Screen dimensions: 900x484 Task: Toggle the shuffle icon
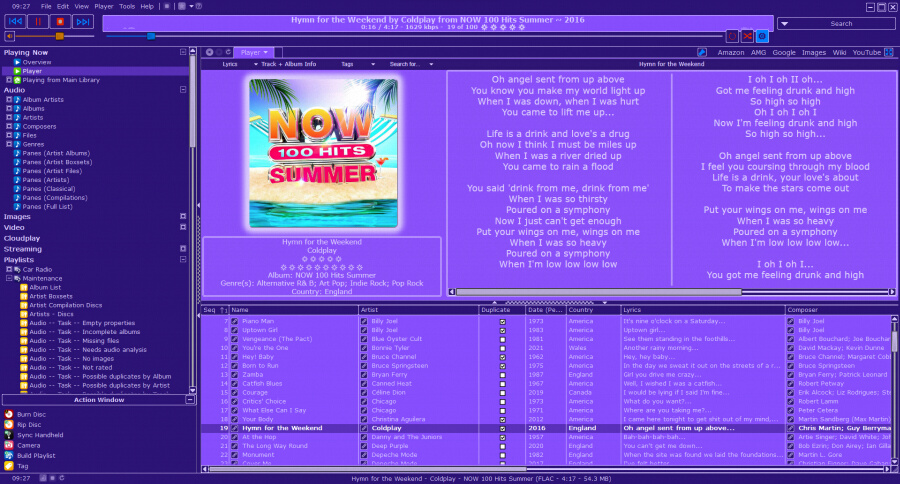tap(747, 36)
